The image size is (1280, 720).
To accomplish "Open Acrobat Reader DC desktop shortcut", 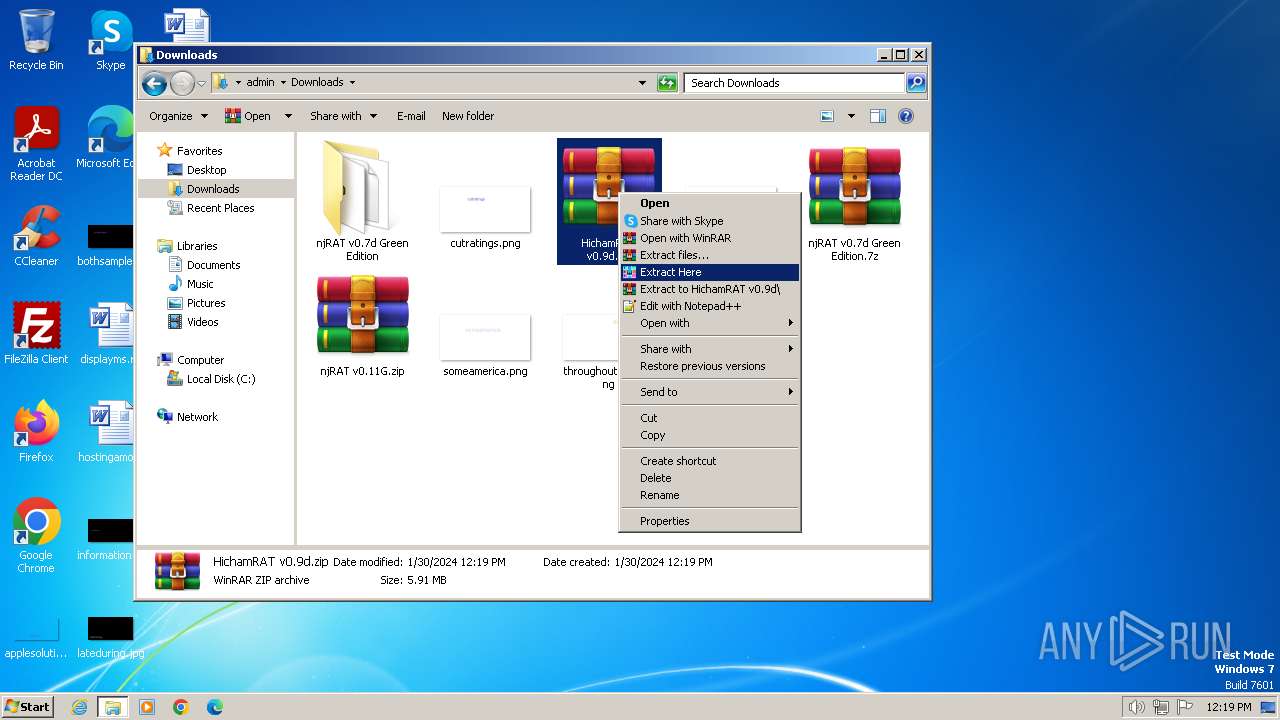I will pos(36,144).
